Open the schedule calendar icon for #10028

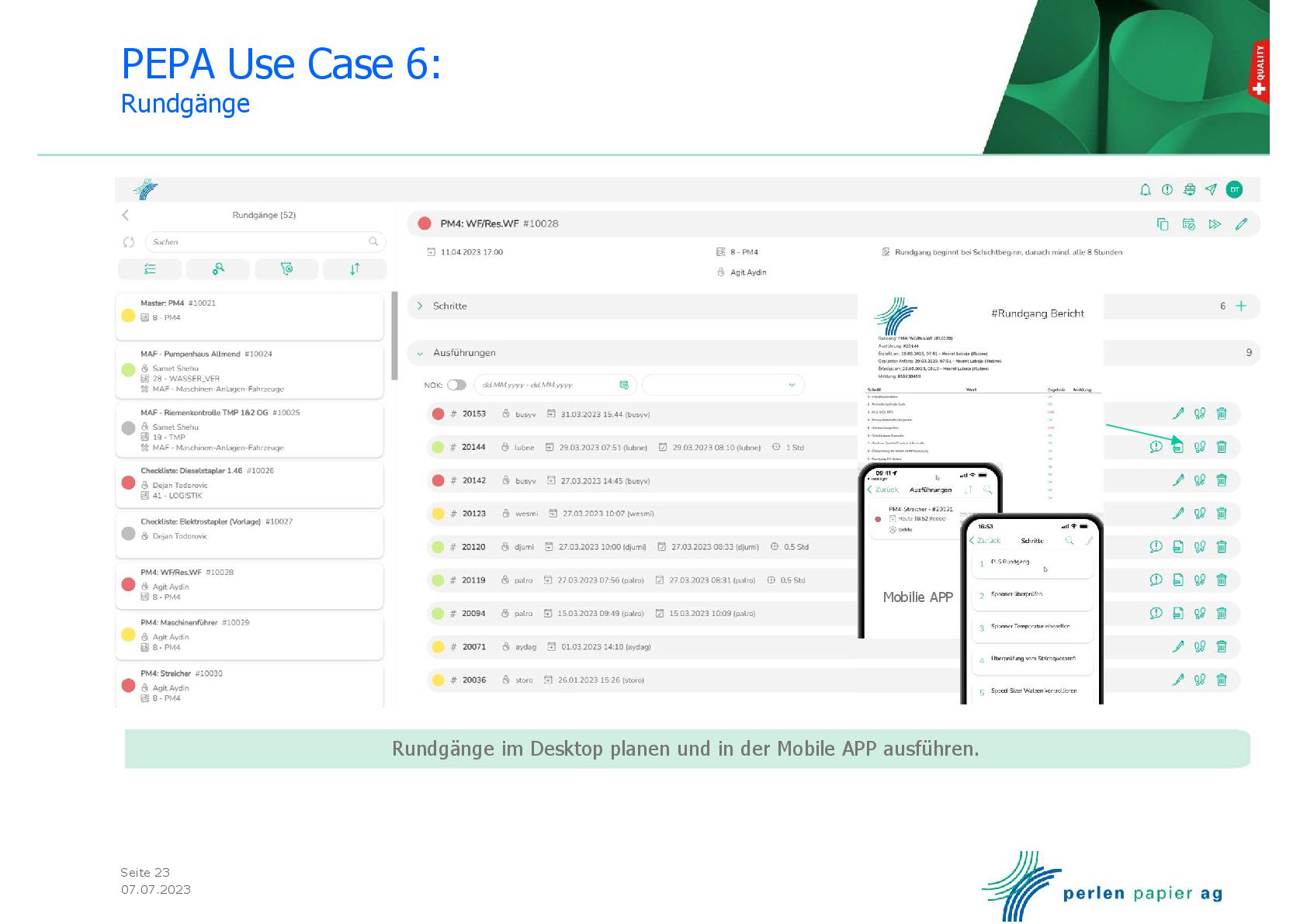coord(1188,224)
